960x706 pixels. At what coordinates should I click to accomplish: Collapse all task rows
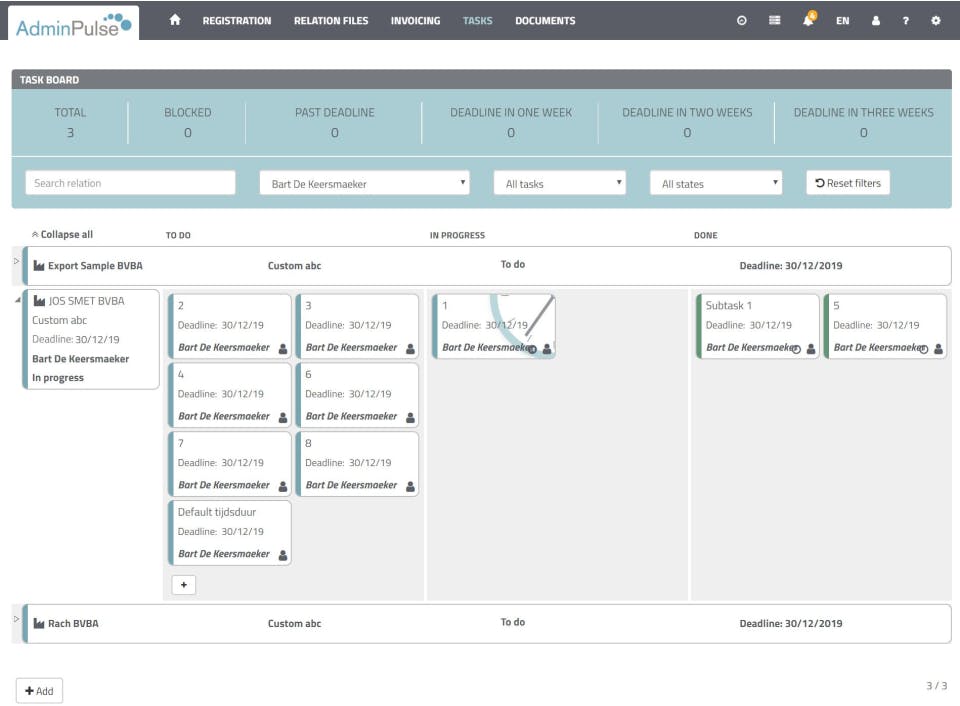pyautogui.click(x=62, y=235)
